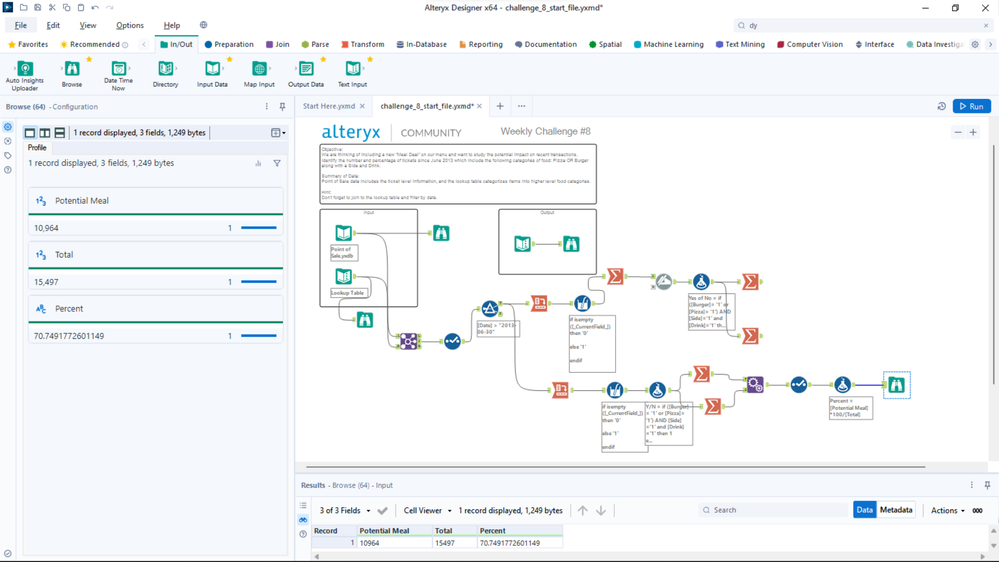The image size is (999, 562).
Task: Open Configuration window options menu
Action: pos(267,106)
